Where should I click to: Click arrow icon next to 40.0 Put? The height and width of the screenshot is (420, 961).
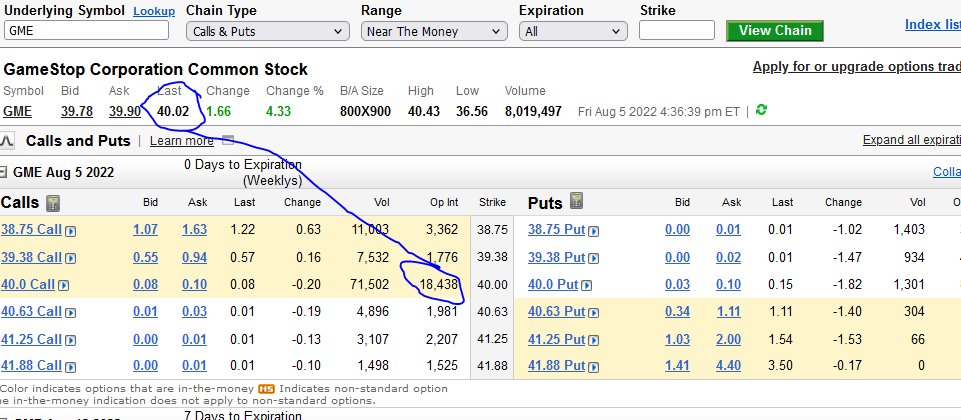pos(587,285)
